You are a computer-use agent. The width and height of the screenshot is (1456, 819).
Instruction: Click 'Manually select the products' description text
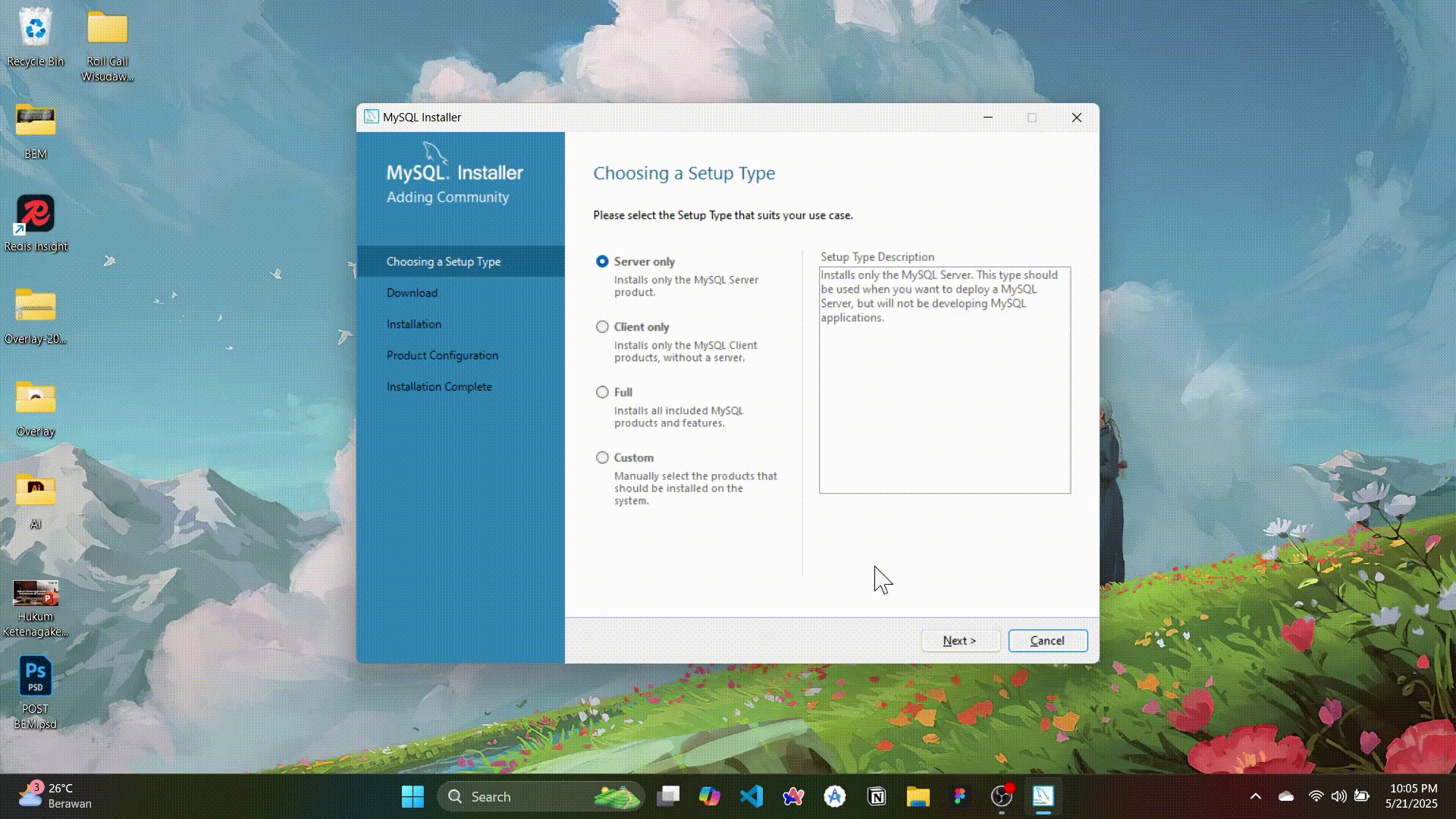[x=695, y=488]
